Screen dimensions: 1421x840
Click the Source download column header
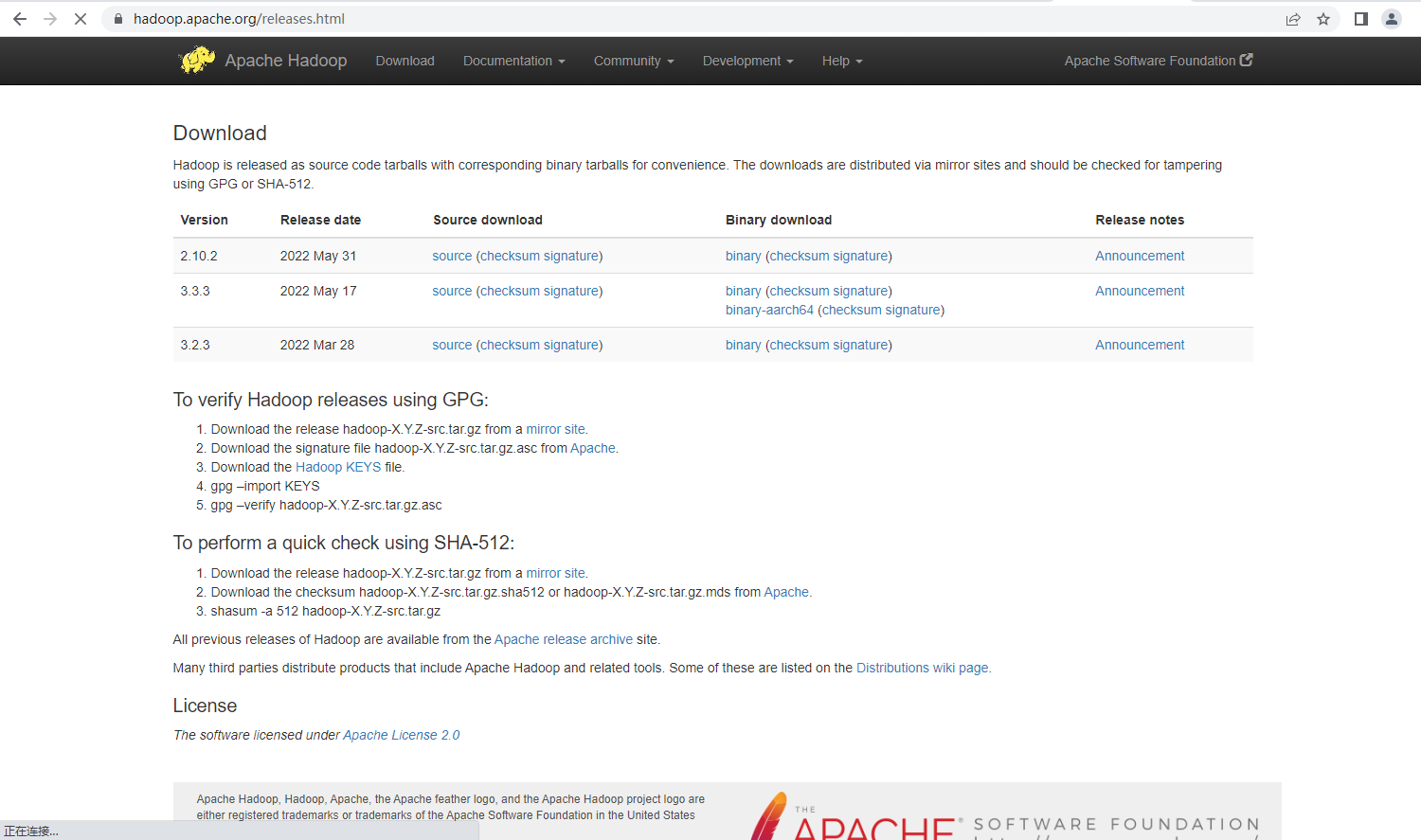click(x=488, y=220)
